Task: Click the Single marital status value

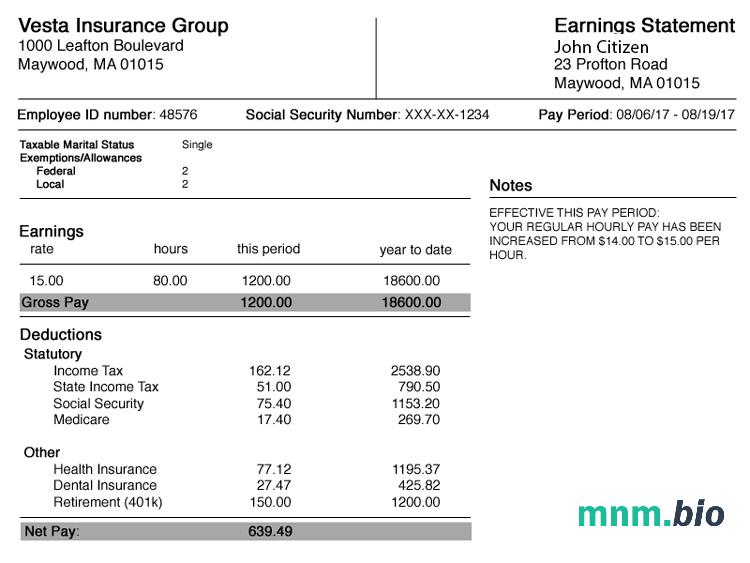Action: coord(197,145)
